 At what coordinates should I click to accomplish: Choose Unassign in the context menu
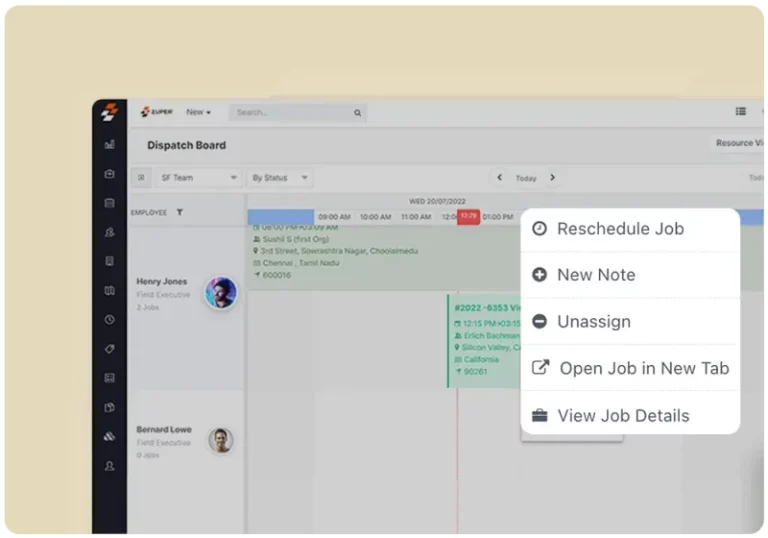tap(630, 321)
